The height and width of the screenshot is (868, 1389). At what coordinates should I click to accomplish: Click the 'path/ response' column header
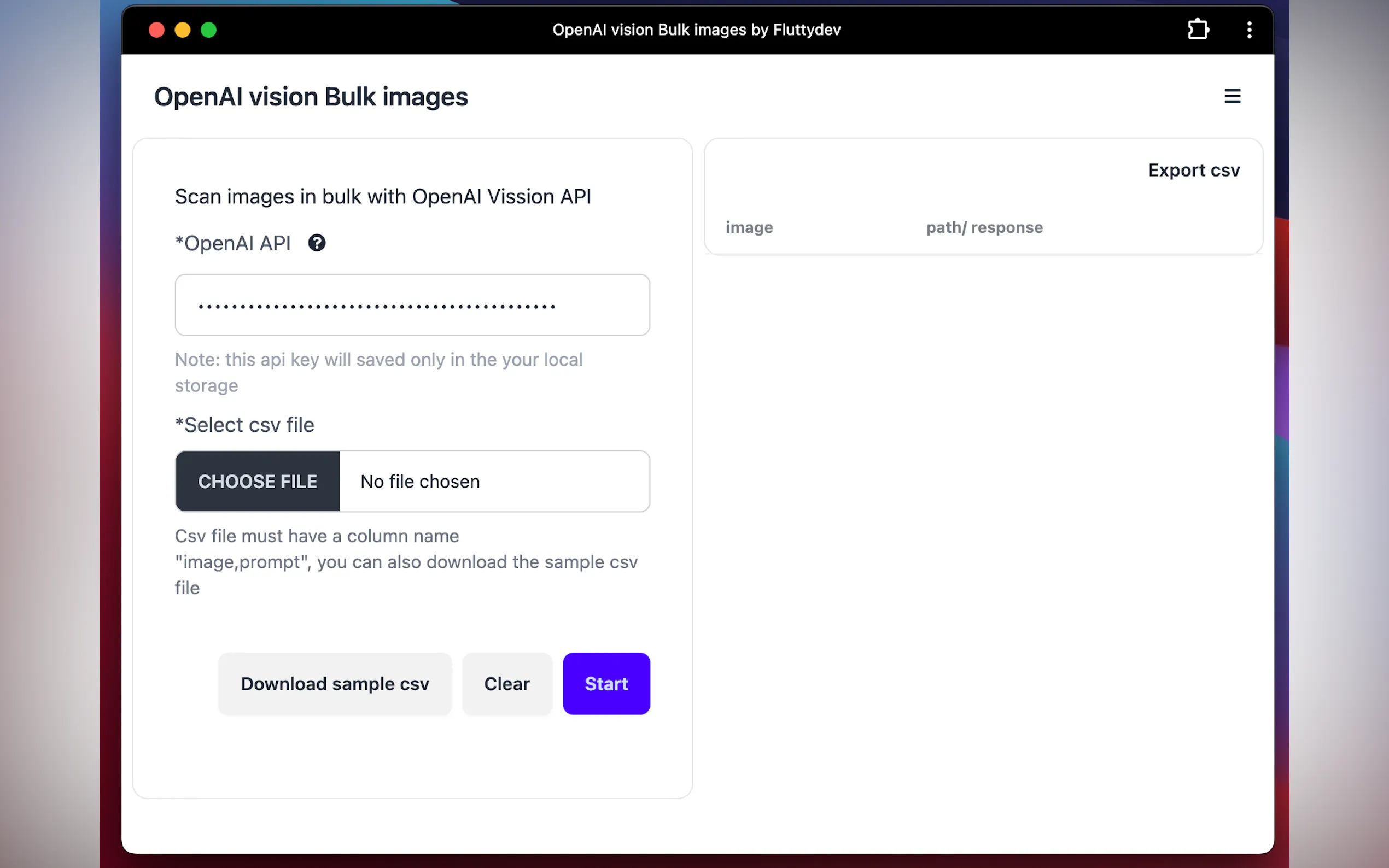click(x=984, y=227)
